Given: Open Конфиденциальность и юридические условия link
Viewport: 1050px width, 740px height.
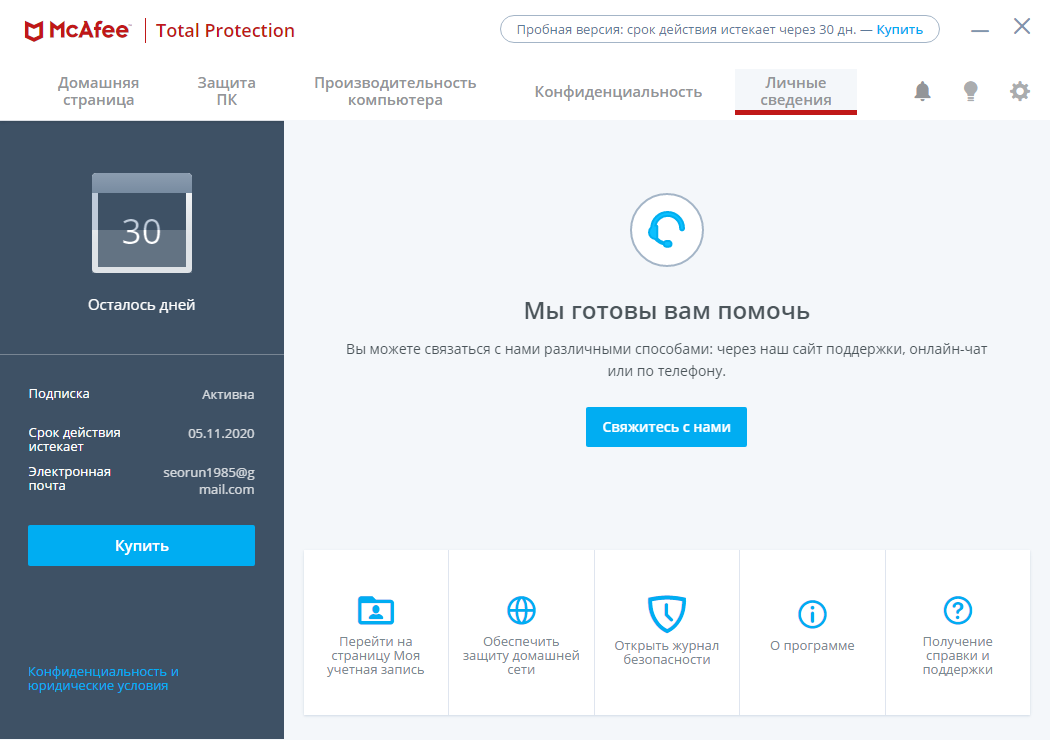Looking at the screenshot, I should pos(103,678).
